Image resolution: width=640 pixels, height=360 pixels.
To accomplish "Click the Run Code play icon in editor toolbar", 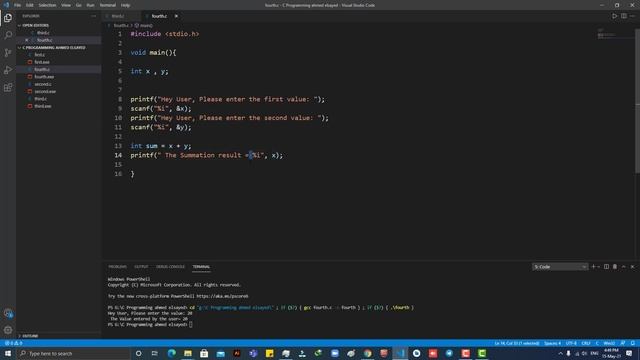I will pyautogui.click(x=614, y=16).
